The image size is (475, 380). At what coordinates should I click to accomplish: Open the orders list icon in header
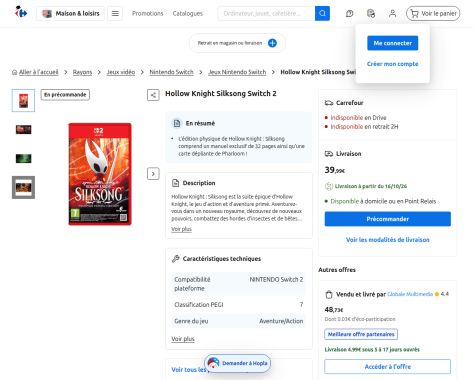tap(371, 13)
